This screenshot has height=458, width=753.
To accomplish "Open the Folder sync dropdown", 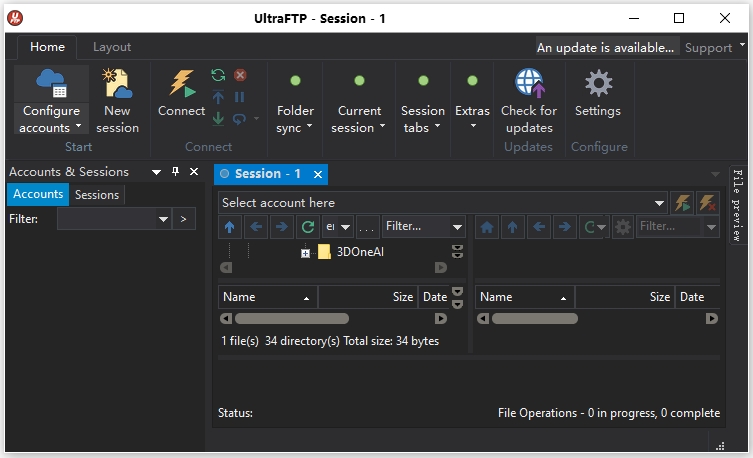I will coord(295,118).
